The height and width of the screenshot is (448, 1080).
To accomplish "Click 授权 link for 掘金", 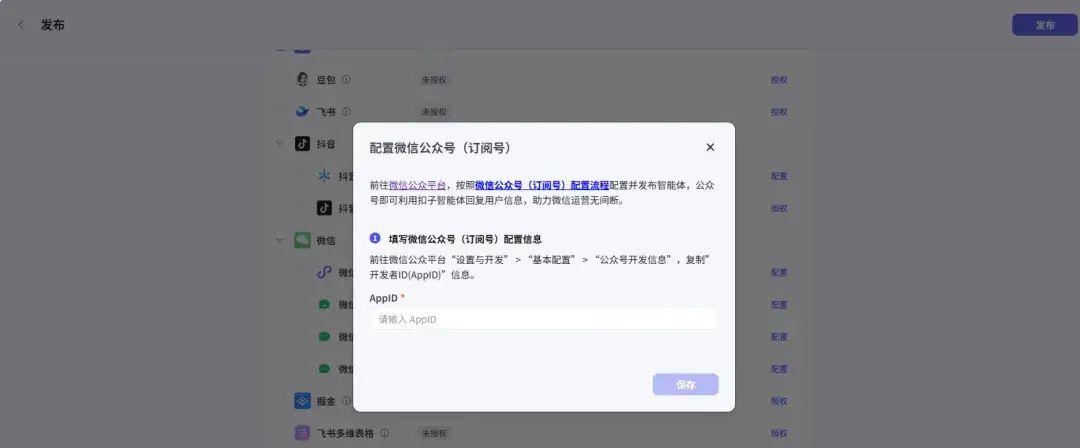I will click(779, 401).
